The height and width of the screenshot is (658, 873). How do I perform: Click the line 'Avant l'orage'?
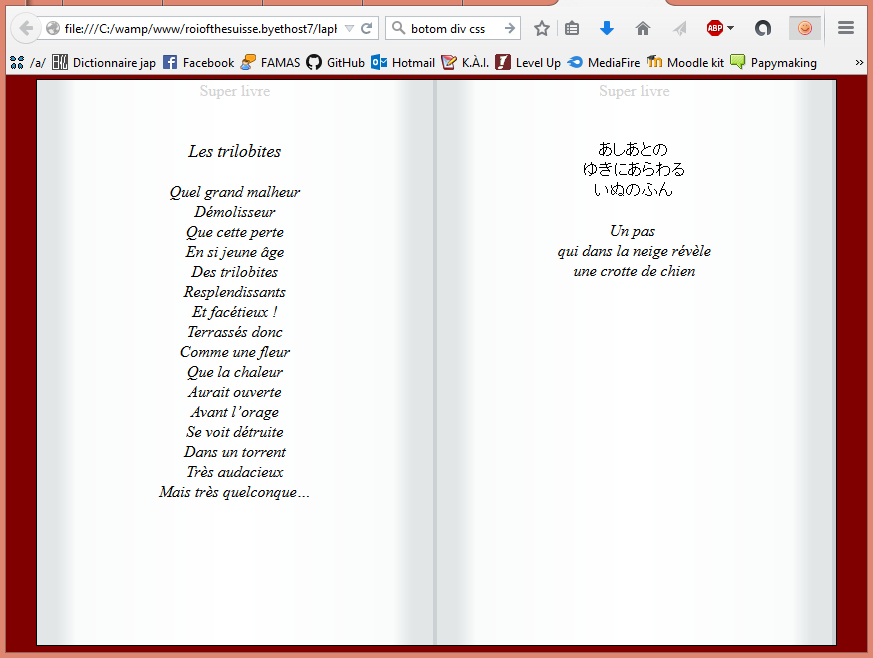(234, 413)
